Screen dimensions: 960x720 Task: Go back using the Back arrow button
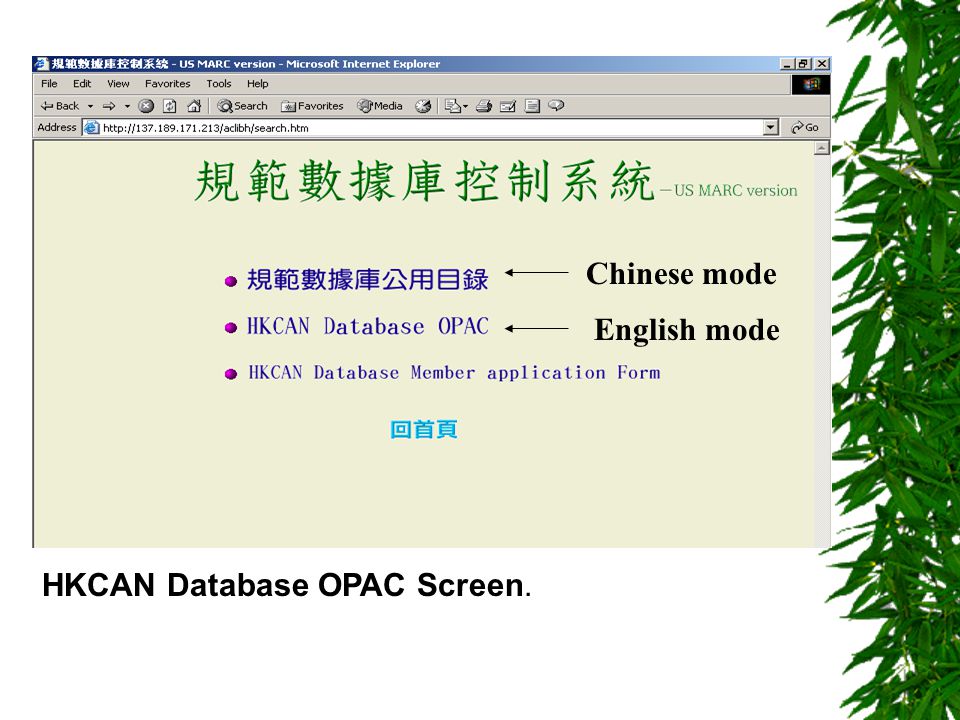tap(60, 106)
